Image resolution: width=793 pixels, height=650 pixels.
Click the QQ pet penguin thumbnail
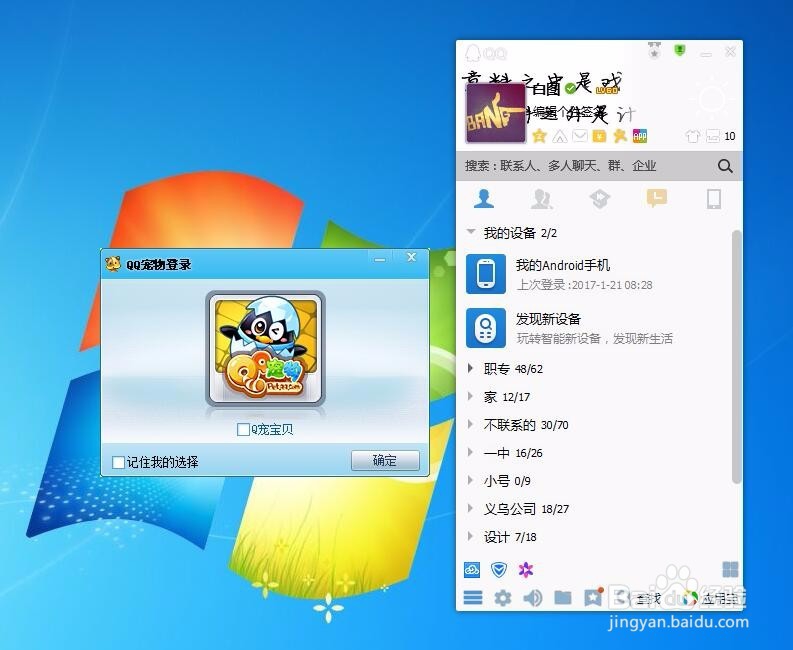[x=265, y=349]
